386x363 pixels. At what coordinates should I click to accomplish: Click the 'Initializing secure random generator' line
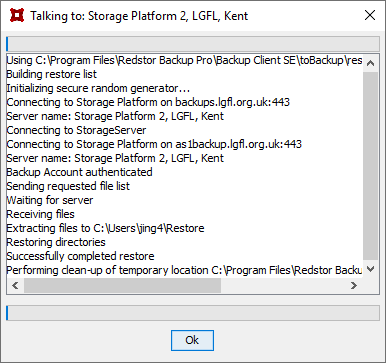98,88
